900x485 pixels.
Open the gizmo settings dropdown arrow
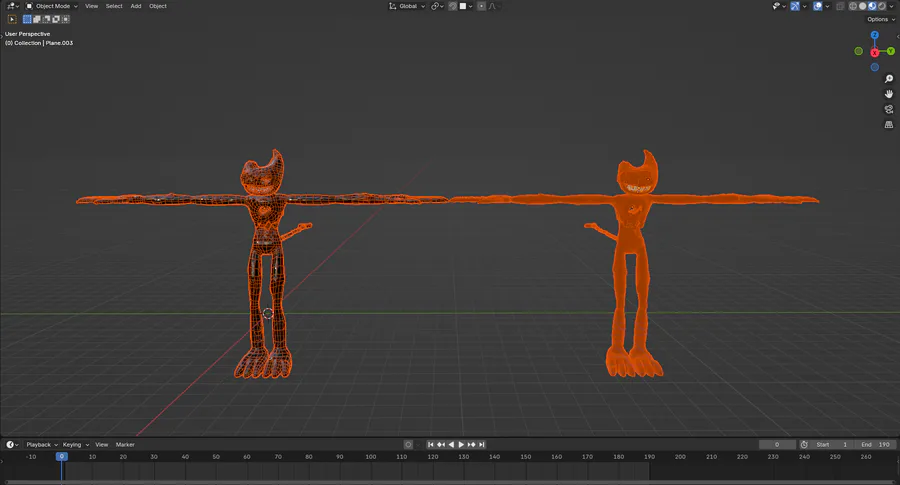pos(805,6)
